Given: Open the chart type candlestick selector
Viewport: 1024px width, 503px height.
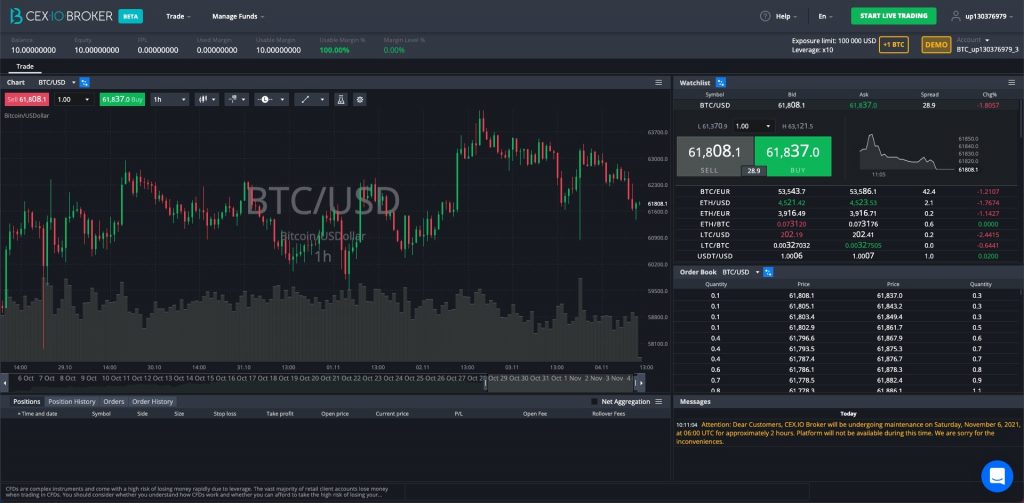Looking at the screenshot, I should click(x=208, y=99).
